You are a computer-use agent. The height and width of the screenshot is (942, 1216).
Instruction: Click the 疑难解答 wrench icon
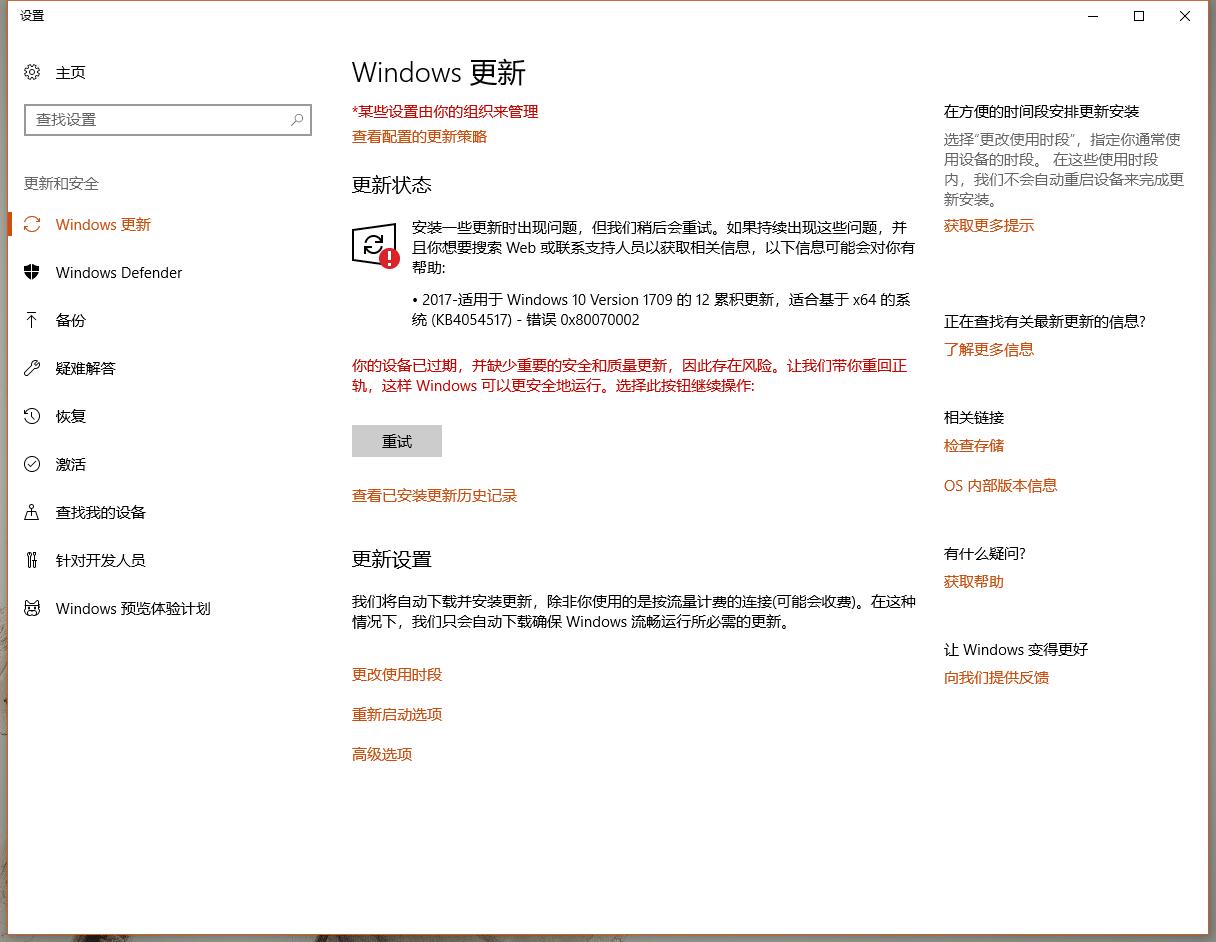(32, 368)
